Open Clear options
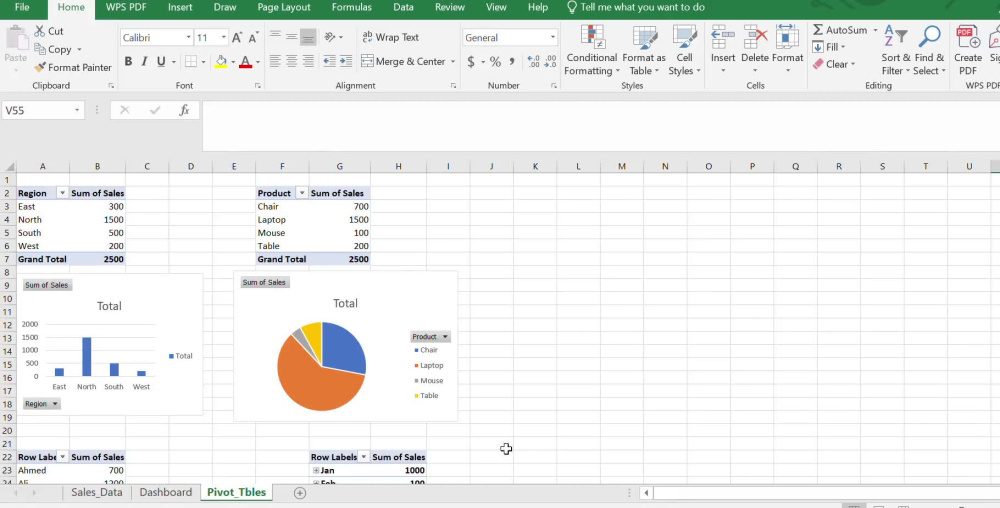The height and width of the screenshot is (508, 1000). pyautogui.click(x=834, y=64)
